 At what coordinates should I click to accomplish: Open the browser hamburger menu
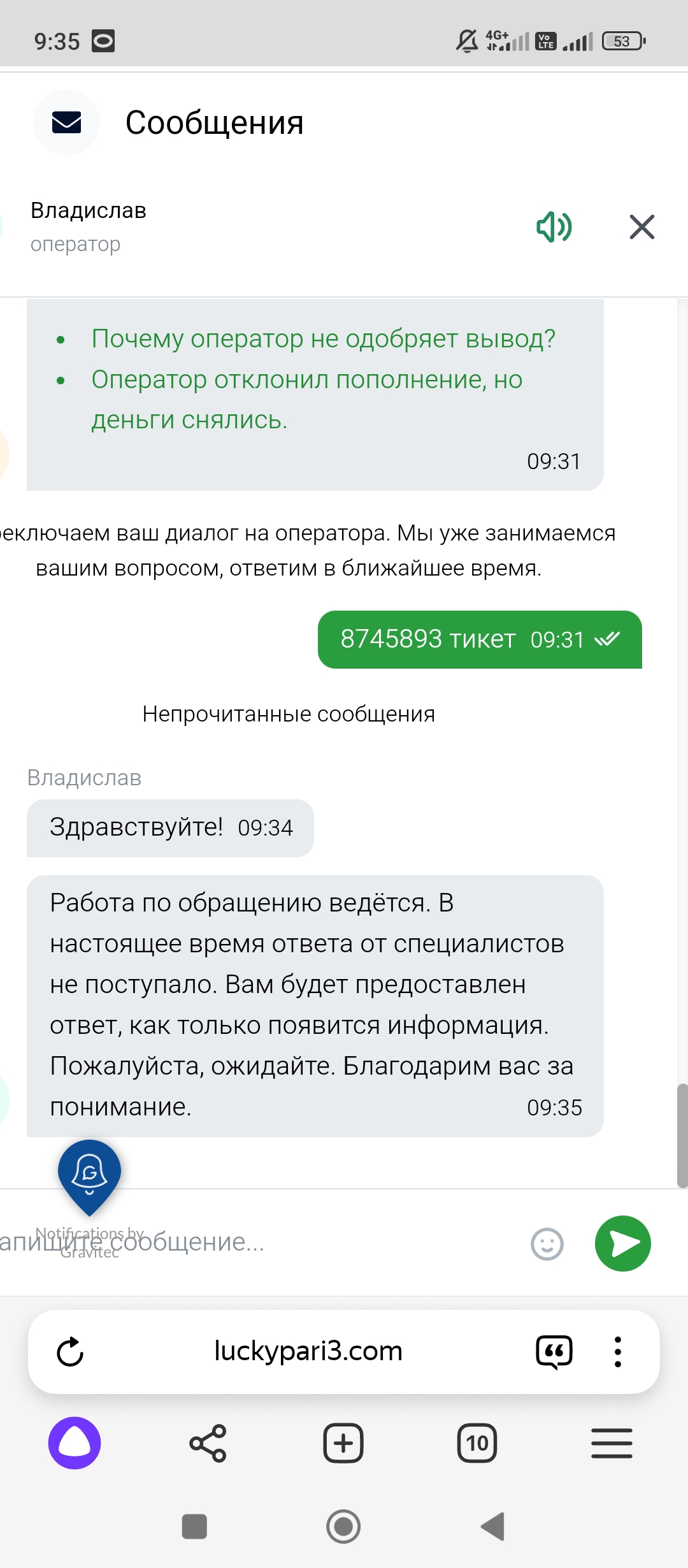click(612, 1444)
